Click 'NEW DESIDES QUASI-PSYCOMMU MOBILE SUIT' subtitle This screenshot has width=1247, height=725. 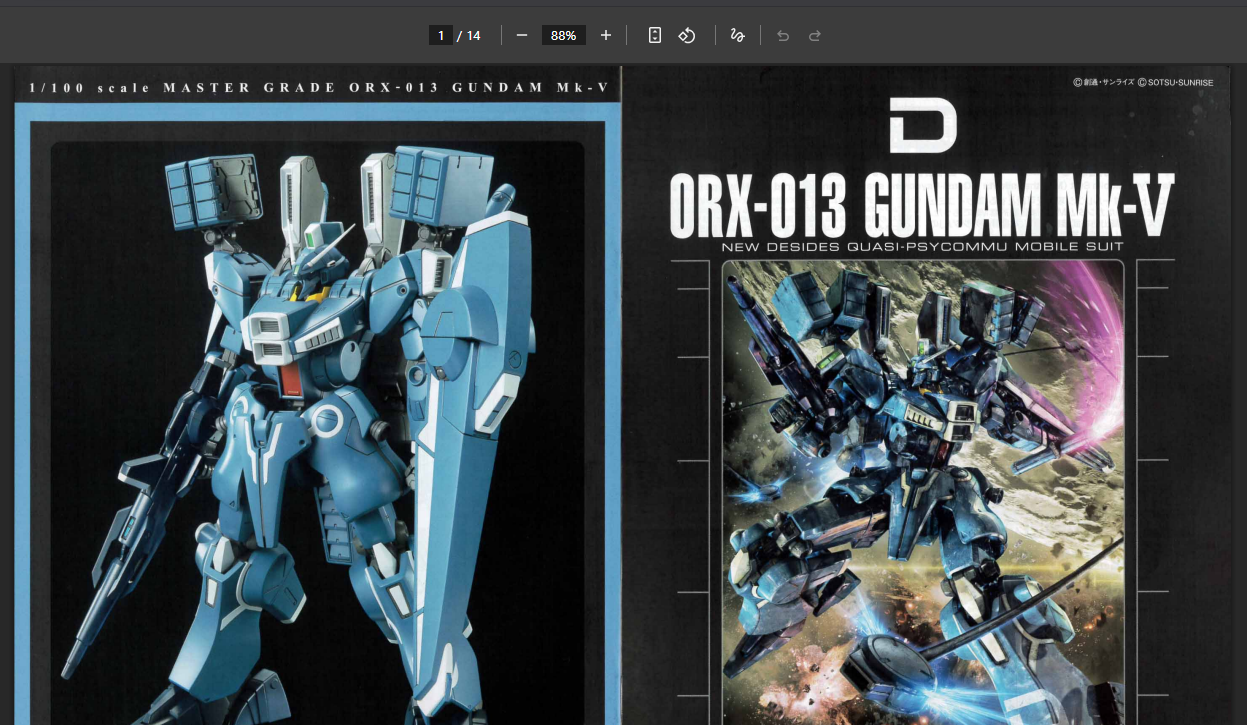click(923, 247)
